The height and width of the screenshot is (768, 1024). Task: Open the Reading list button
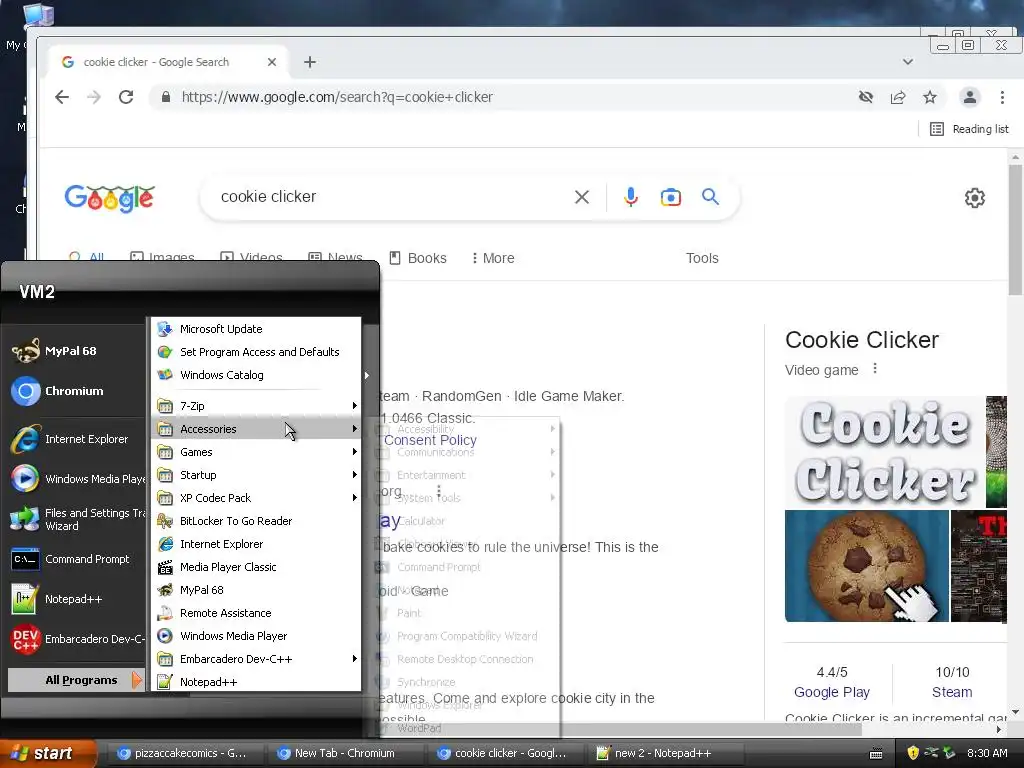click(969, 129)
